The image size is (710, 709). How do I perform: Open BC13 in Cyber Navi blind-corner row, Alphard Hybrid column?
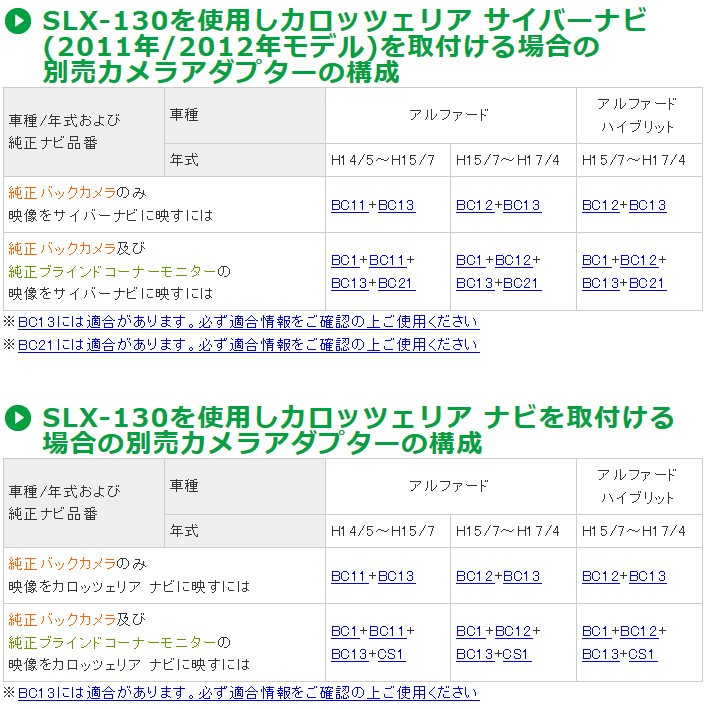pos(600,283)
